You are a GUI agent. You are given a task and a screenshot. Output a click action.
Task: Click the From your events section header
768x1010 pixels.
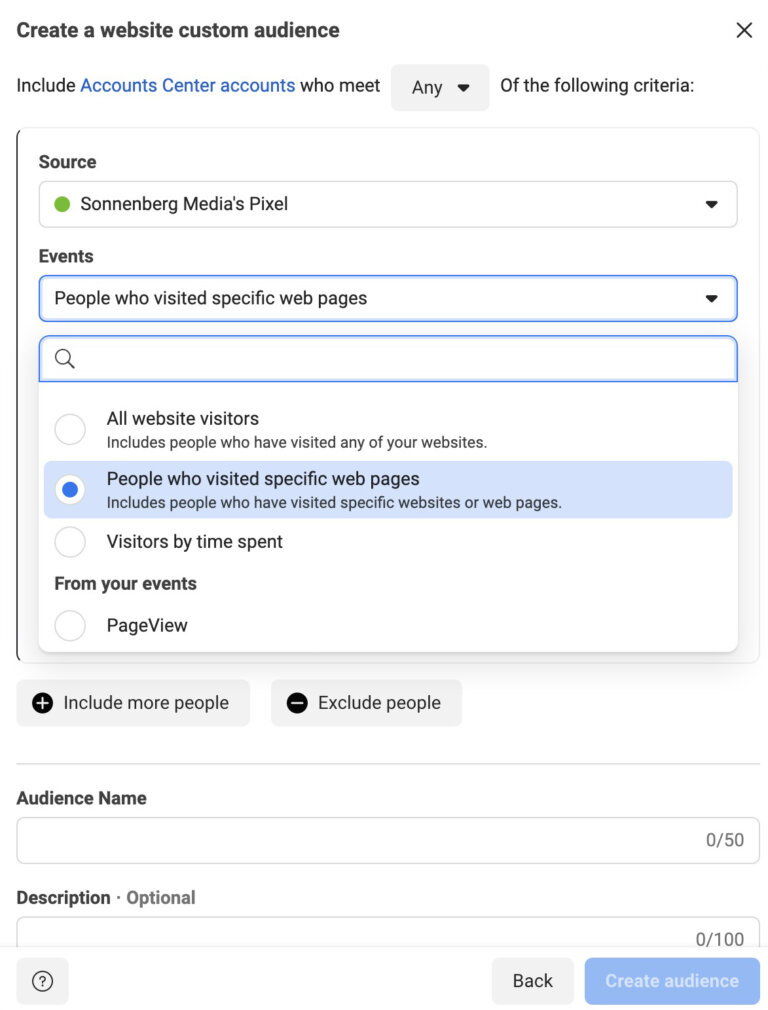point(125,583)
